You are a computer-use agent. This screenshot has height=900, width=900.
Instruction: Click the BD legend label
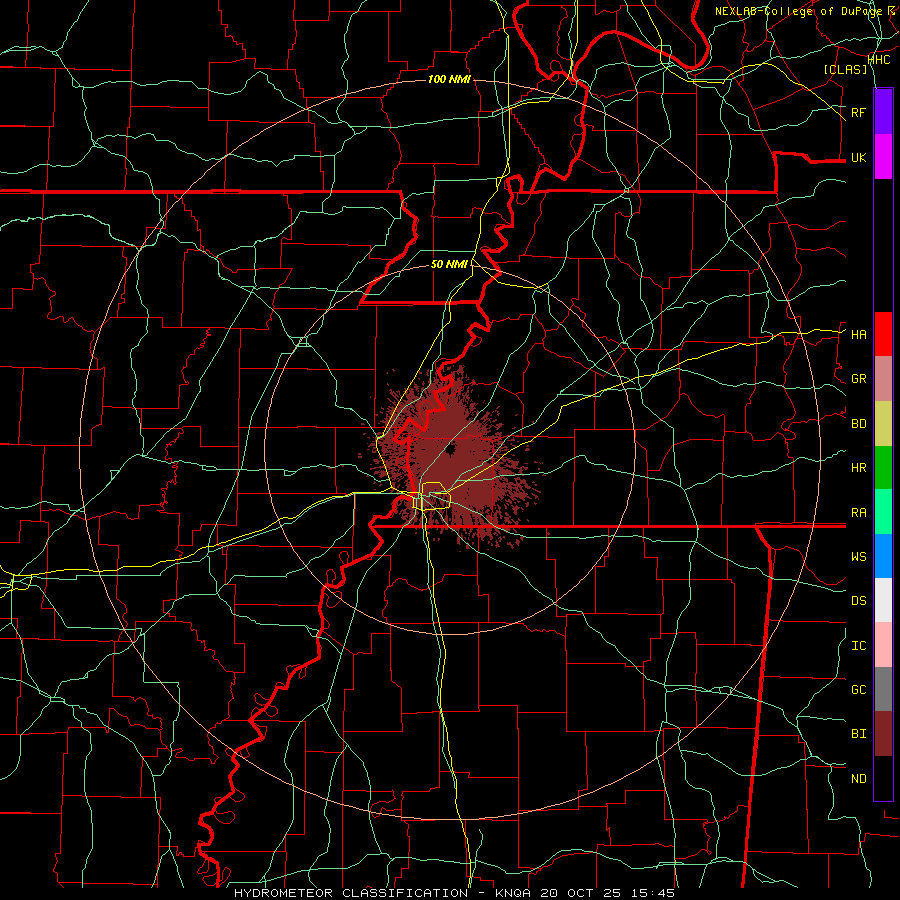click(x=858, y=424)
